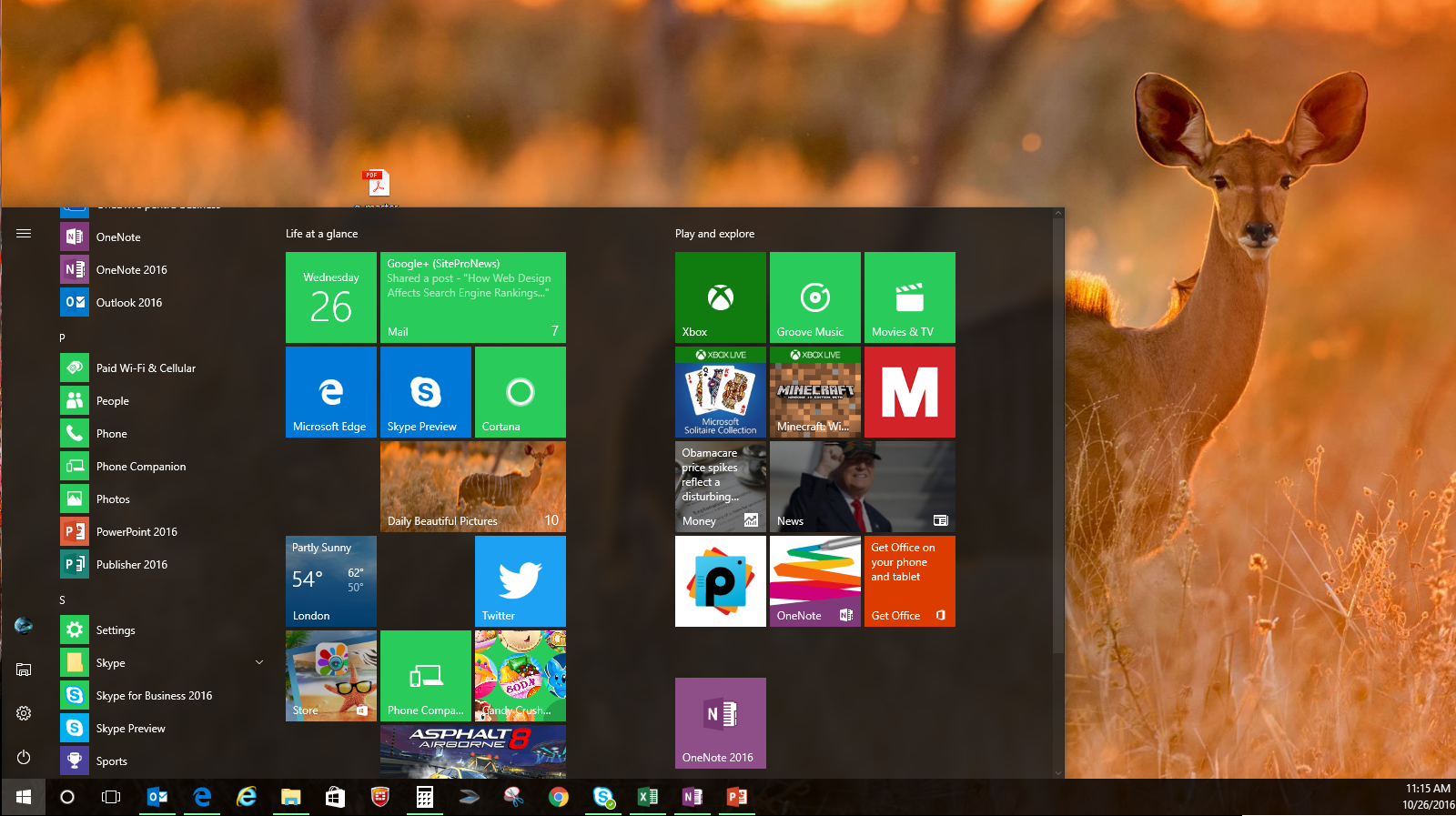The height and width of the screenshot is (816, 1456).
Task: Open Microsoft Edge tile
Action: (x=331, y=392)
